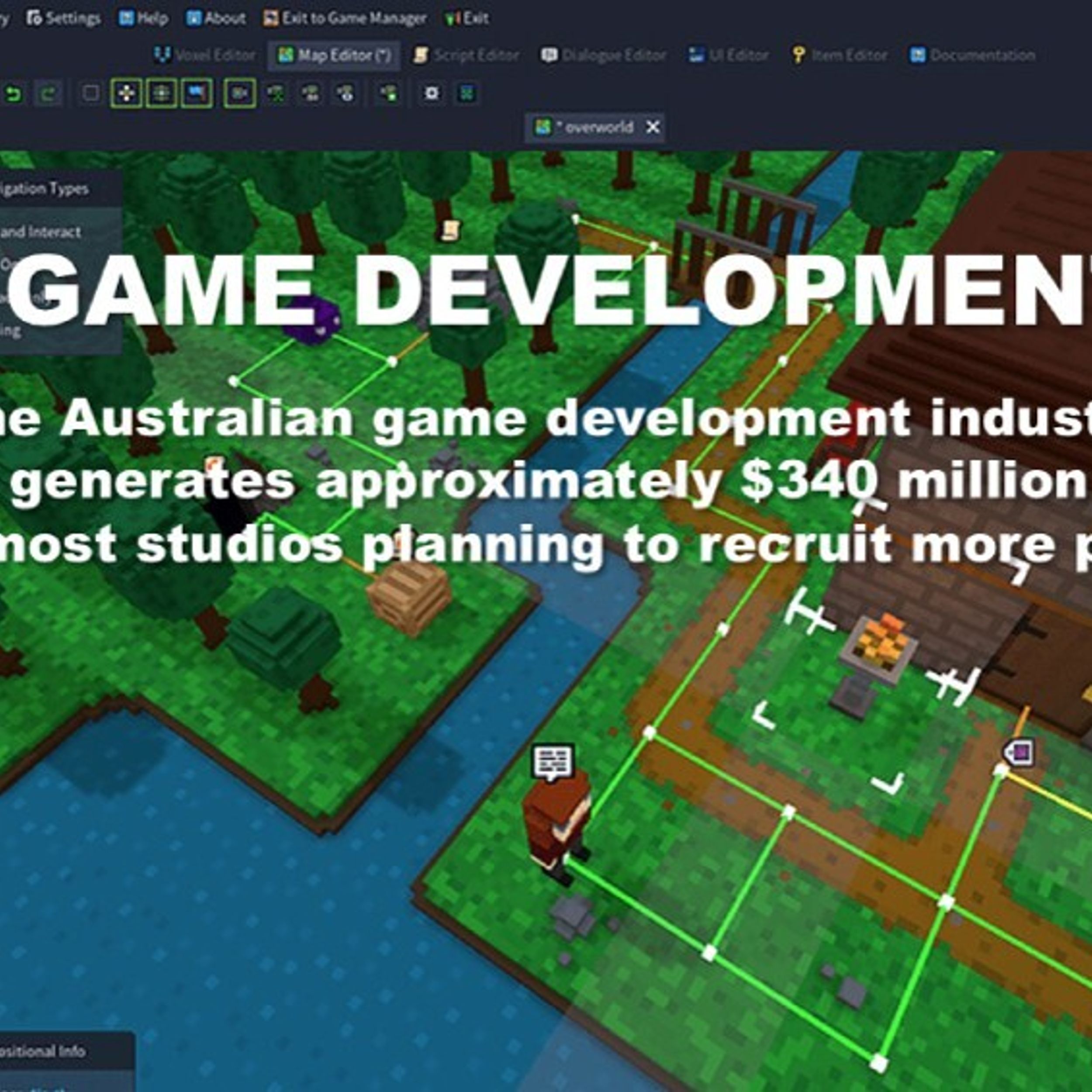Toggle the empty square selection box in toolbar
The image size is (1092, 1092).
point(90,93)
